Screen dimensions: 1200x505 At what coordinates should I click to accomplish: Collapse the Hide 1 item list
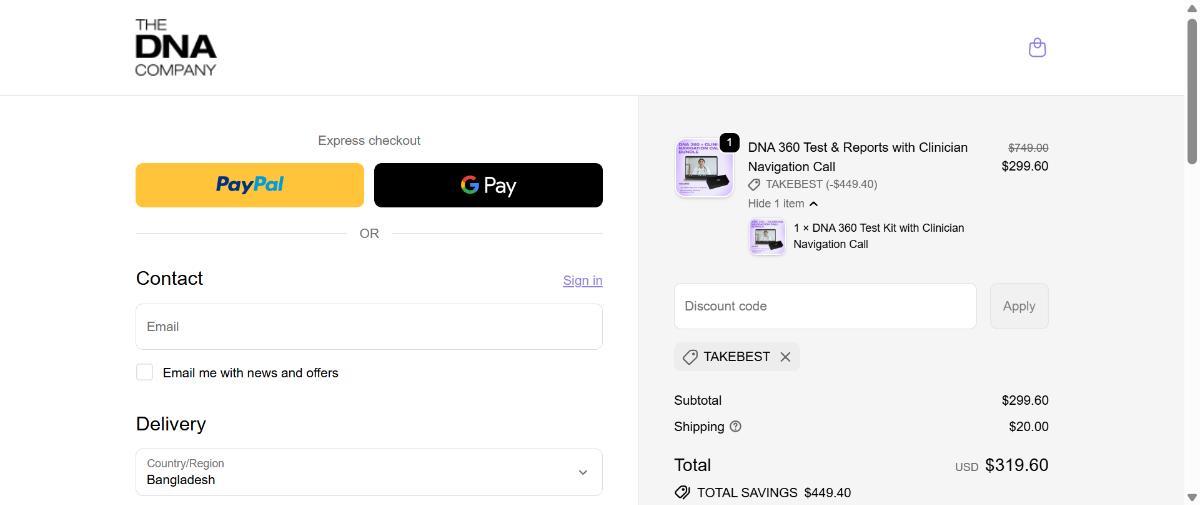click(x=783, y=204)
